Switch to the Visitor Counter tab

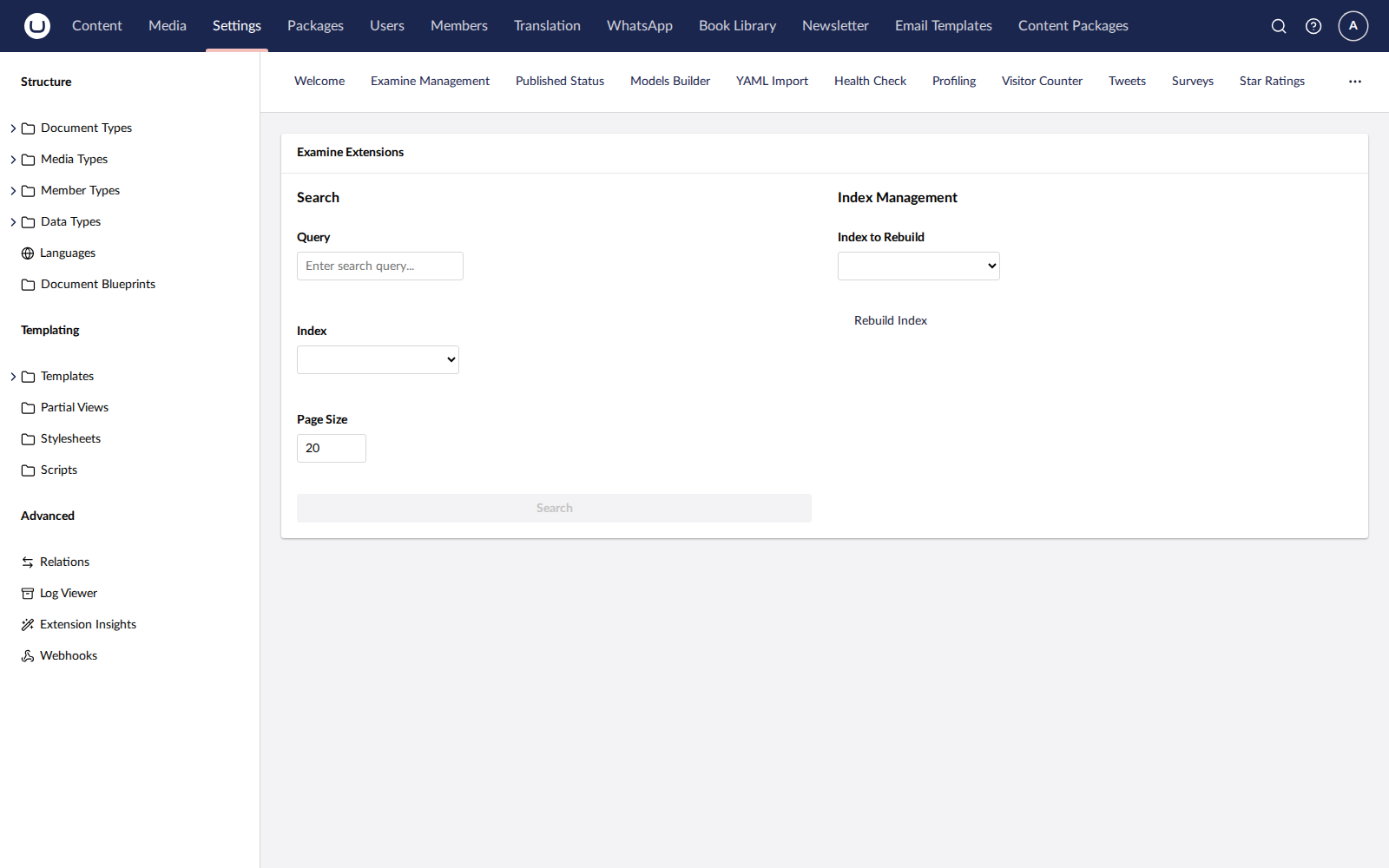tap(1042, 82)
